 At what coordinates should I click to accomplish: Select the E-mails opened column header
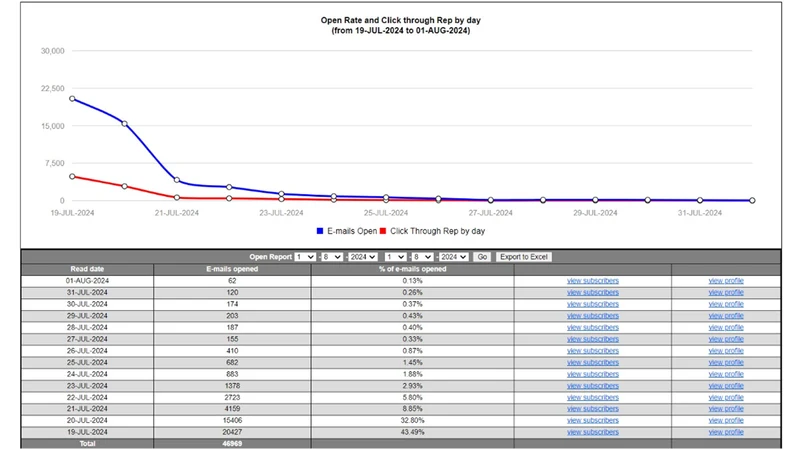tap(232, 269)
